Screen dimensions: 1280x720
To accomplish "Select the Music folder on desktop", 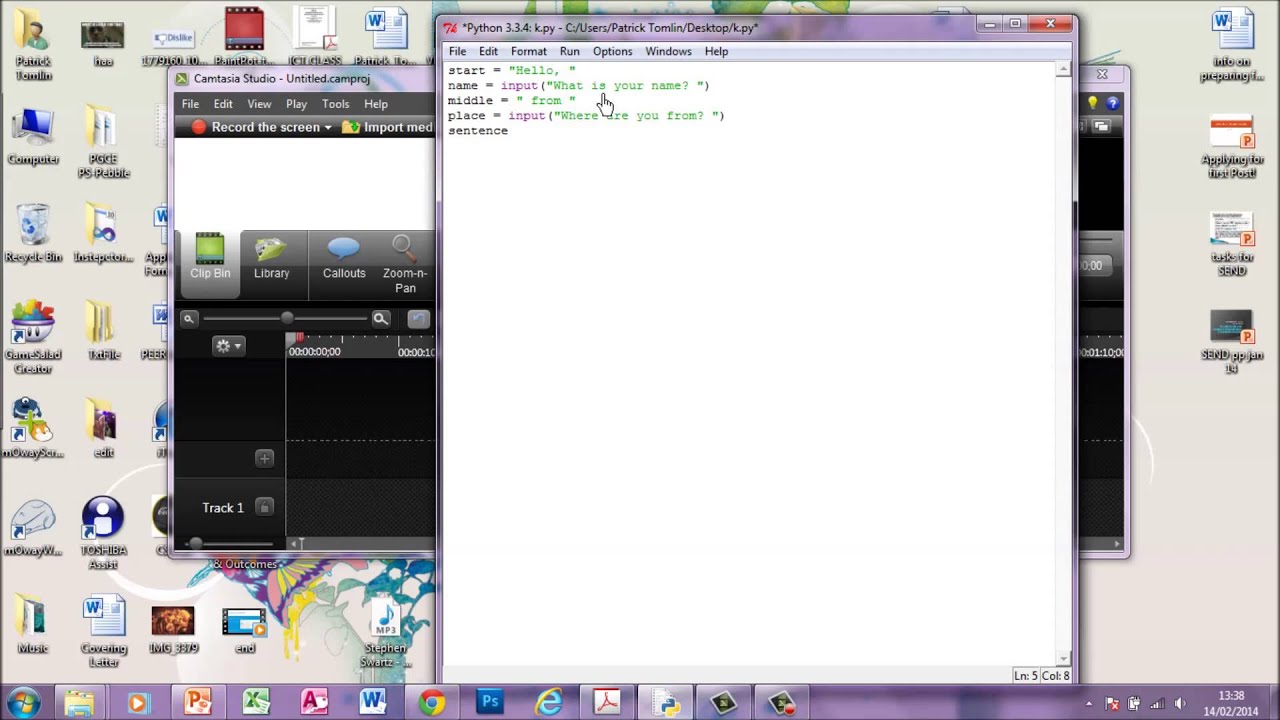I will coord(33,625).
